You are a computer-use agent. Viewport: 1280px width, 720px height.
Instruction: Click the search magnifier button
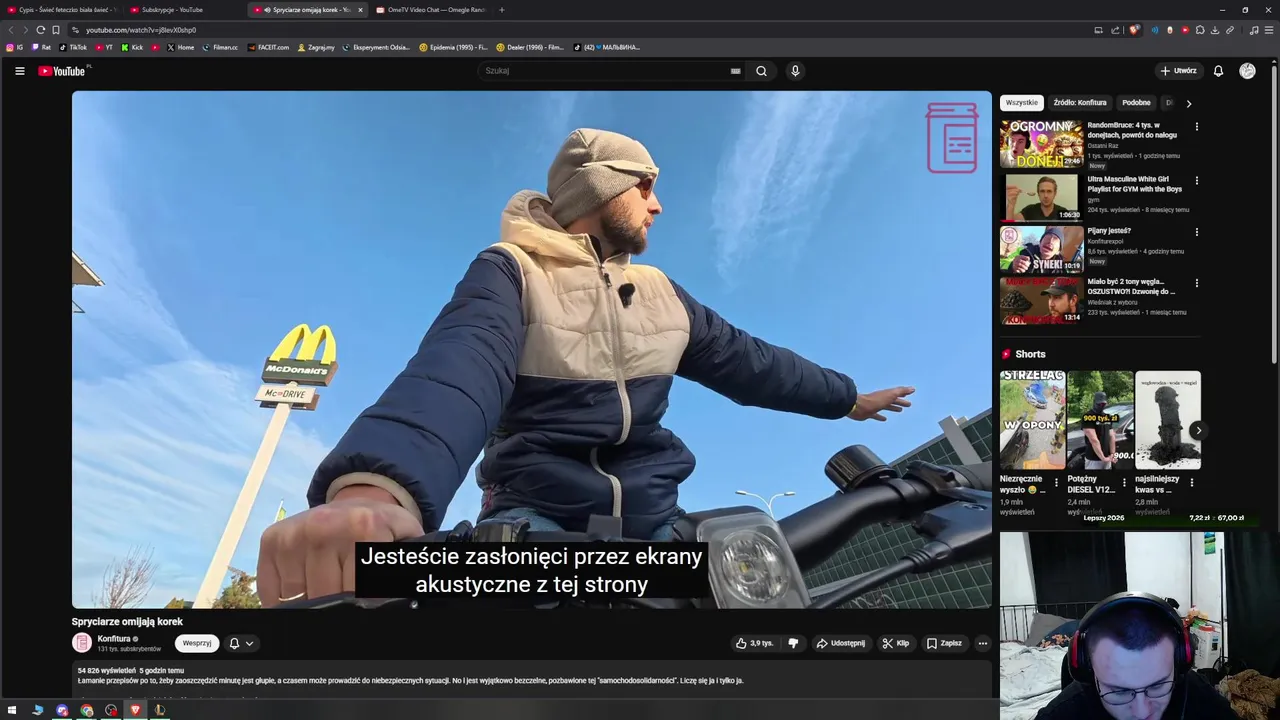pos(761,71)
